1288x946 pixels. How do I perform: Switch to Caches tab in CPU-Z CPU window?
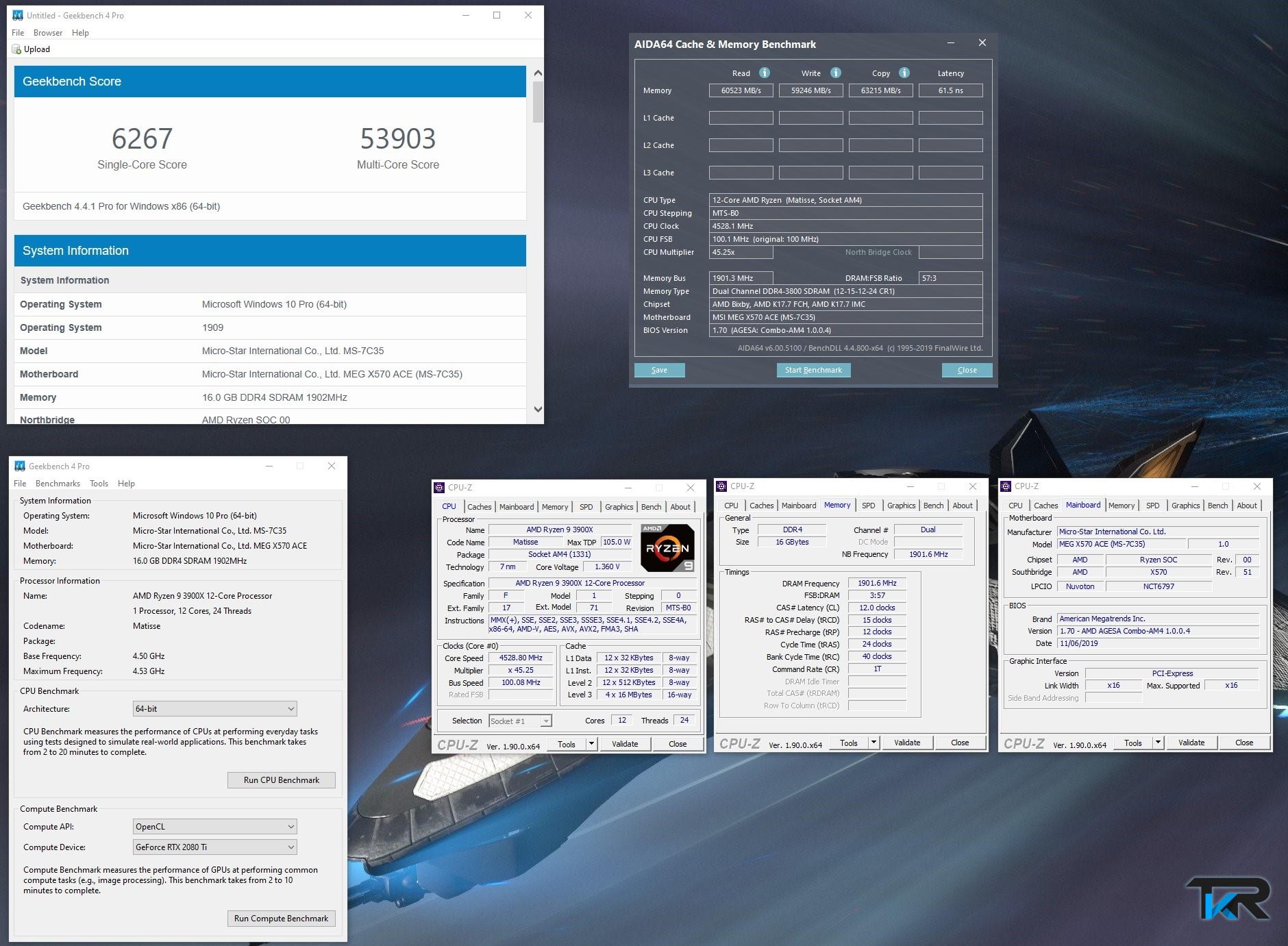click(x=480, y=507)
